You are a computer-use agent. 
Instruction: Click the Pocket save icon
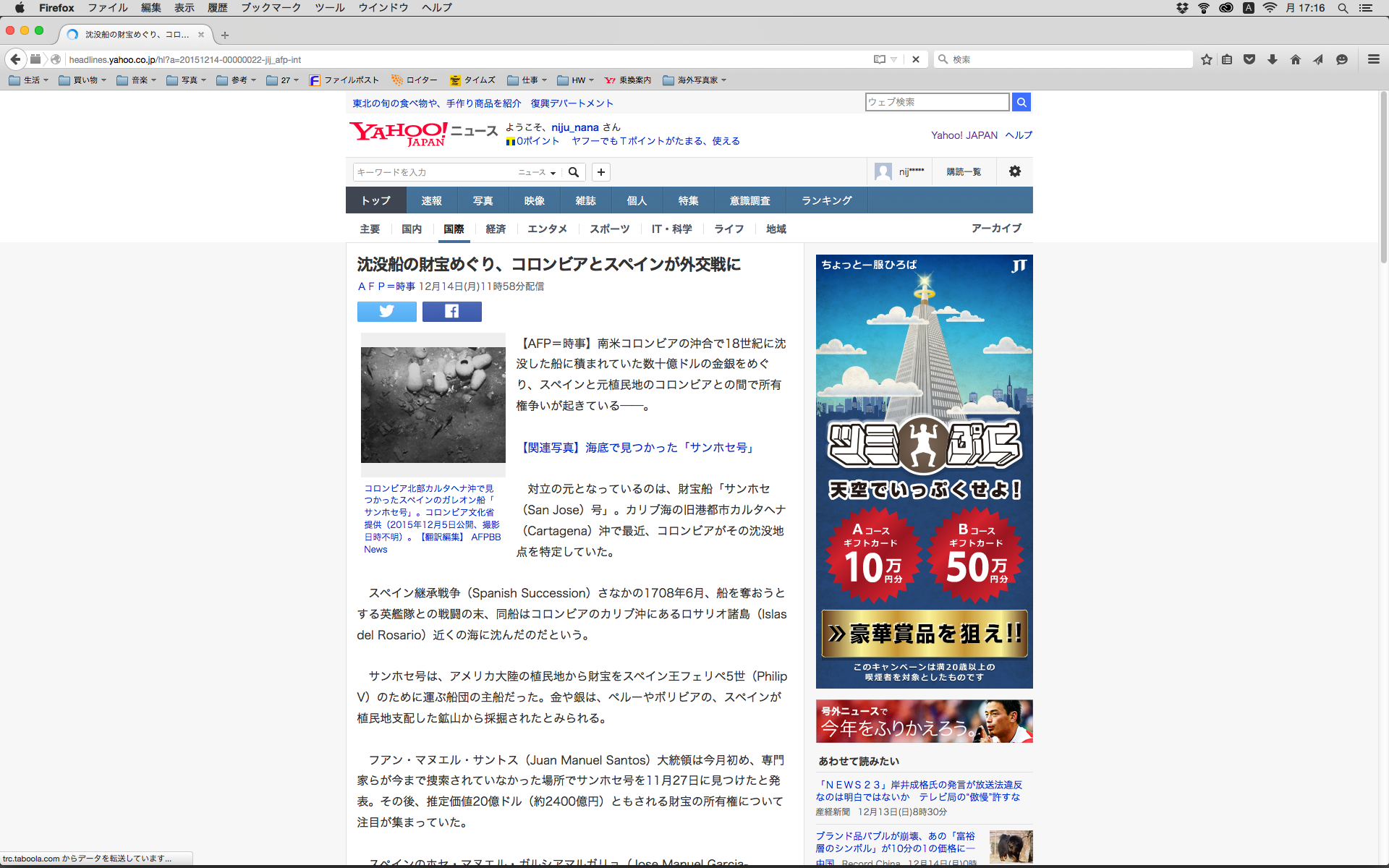point(1249,59)
